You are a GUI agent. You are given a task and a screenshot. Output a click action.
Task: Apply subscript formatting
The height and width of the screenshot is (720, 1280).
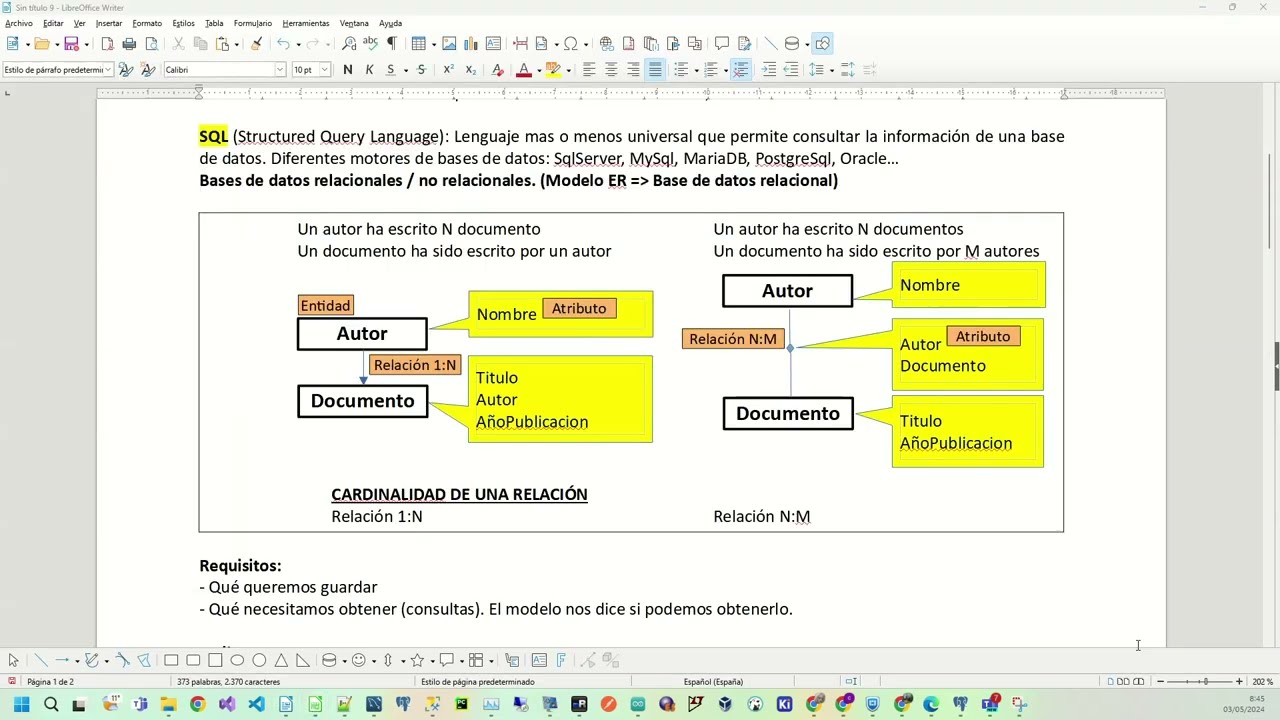pos(470,70)
